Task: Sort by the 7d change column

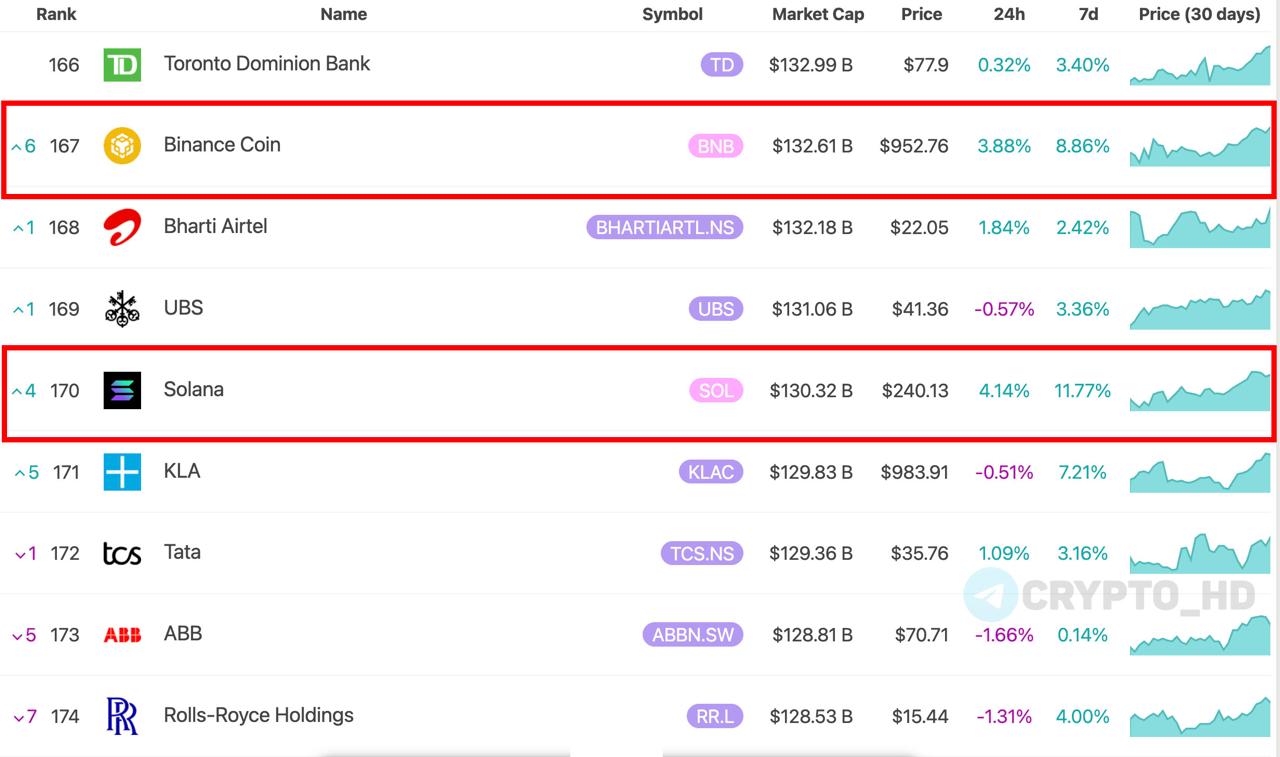Action: 1088,14
